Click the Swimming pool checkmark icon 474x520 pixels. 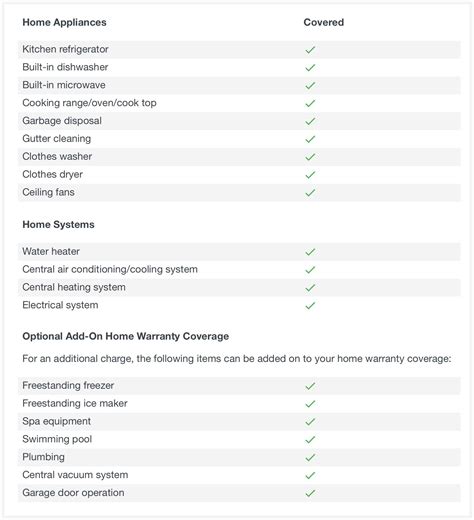(x=310, y=440)
